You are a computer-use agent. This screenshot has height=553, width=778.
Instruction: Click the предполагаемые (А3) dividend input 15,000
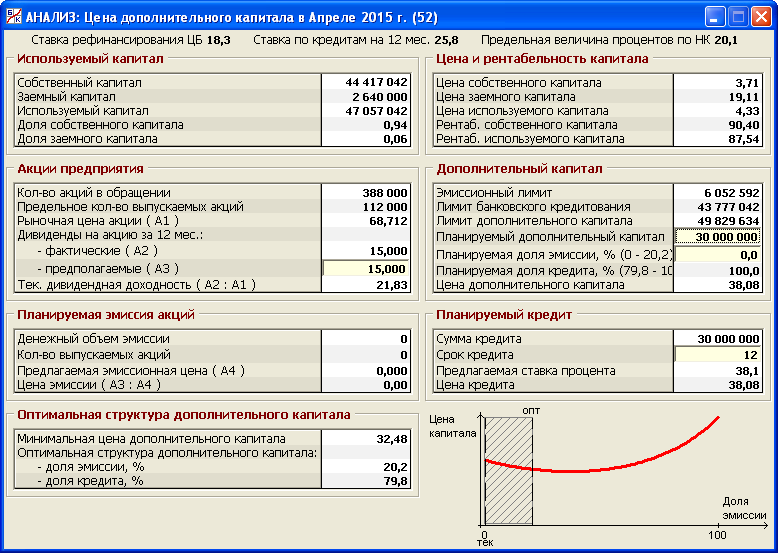pos(366,269)
